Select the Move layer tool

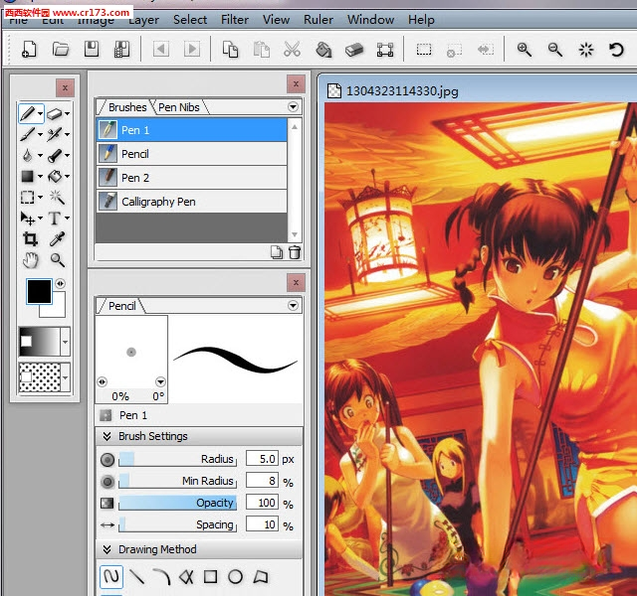click(x=27, y=218)
